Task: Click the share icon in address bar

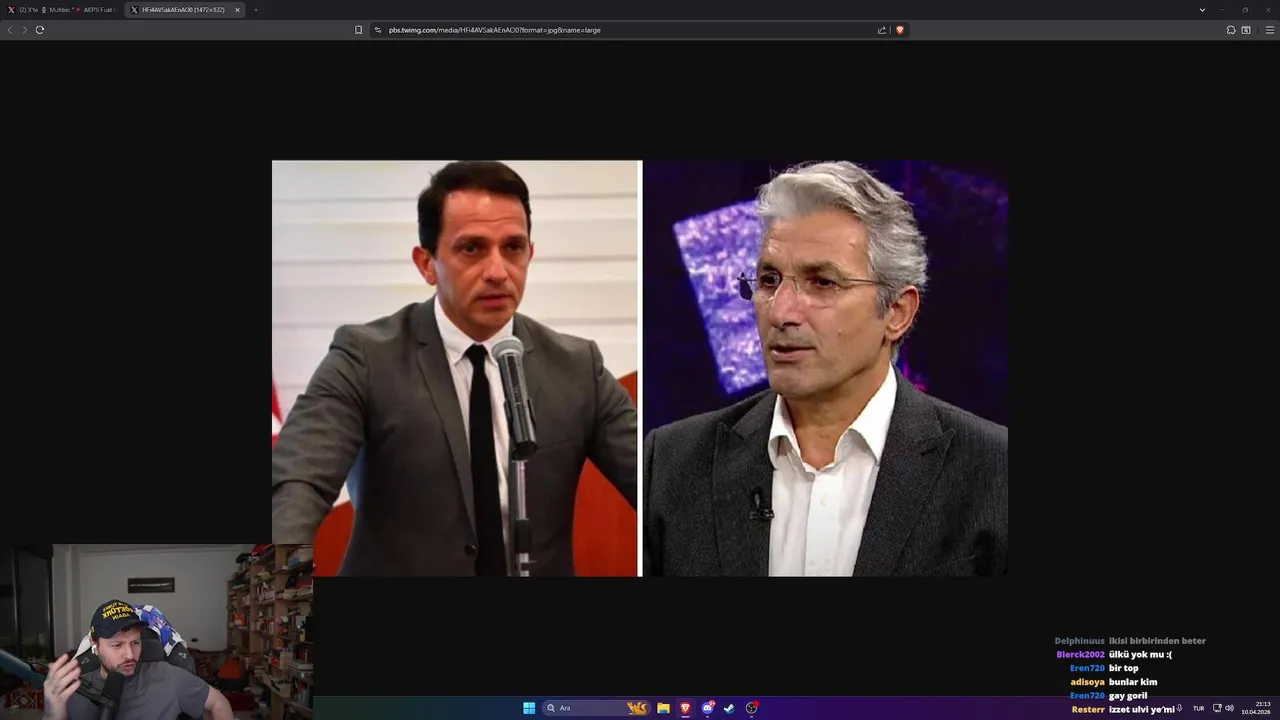Action: coord(882,30)
